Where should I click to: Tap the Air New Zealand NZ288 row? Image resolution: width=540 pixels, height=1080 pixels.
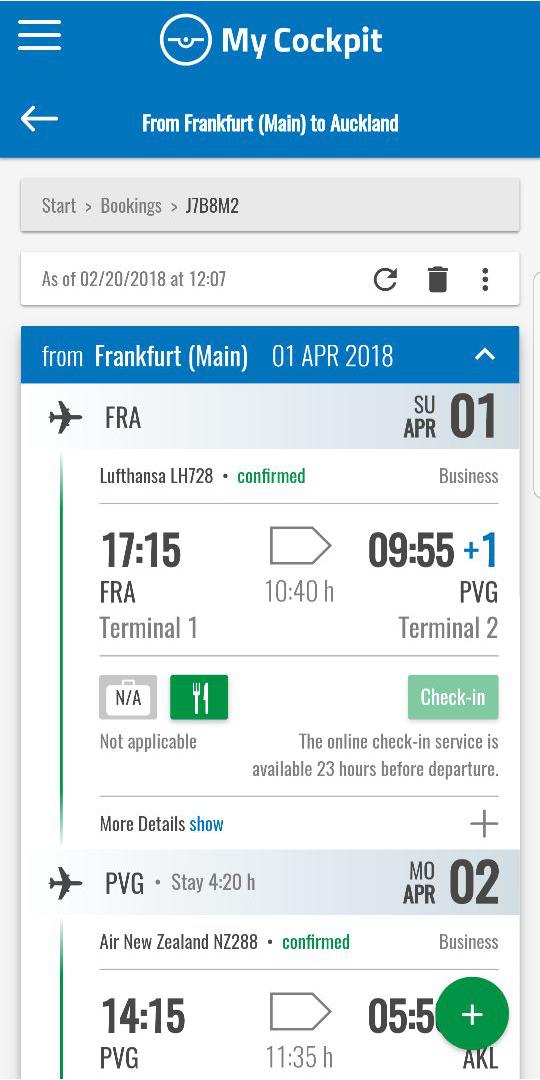pos(299,942)
